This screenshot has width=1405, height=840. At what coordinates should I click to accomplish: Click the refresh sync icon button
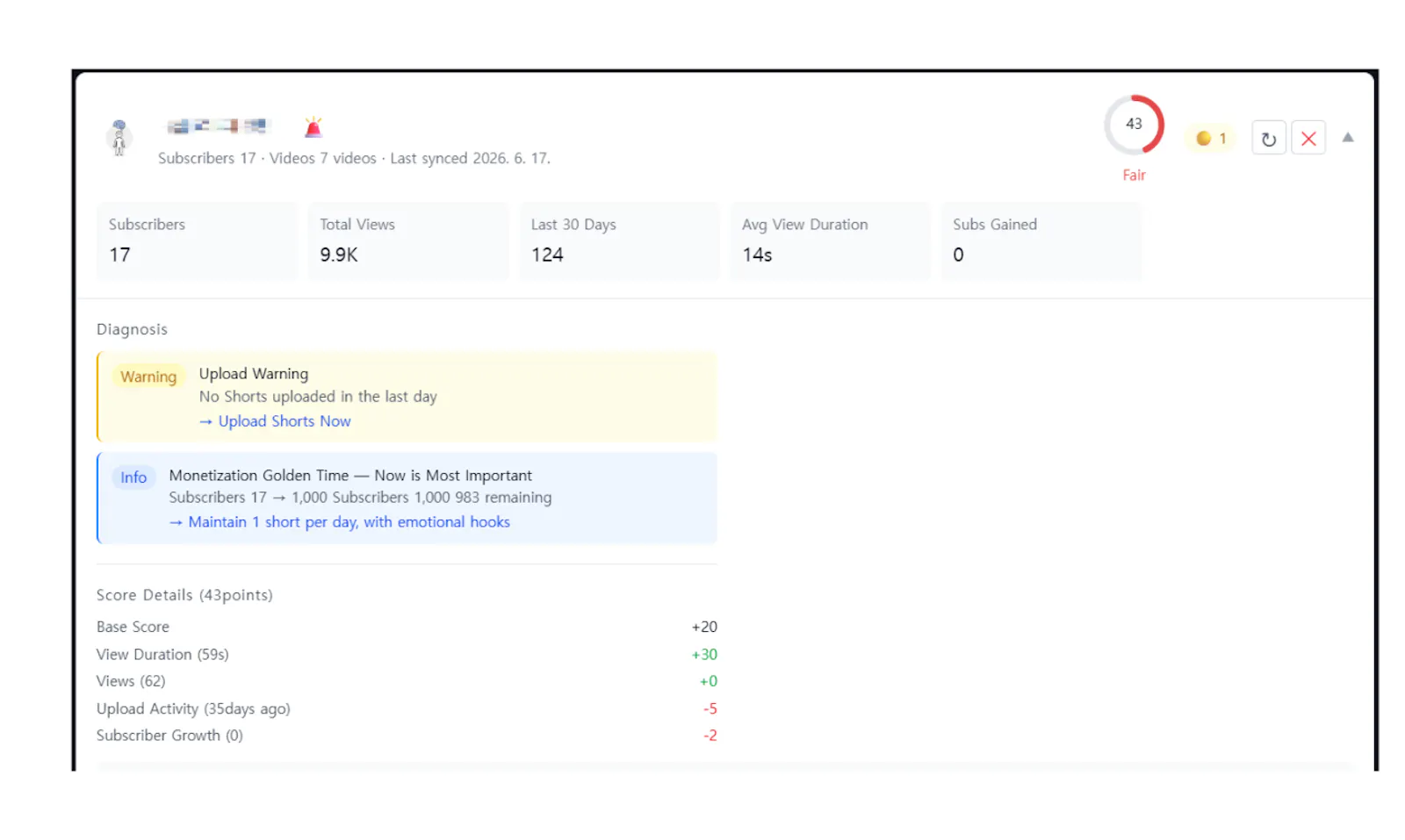click(1268, 139)
